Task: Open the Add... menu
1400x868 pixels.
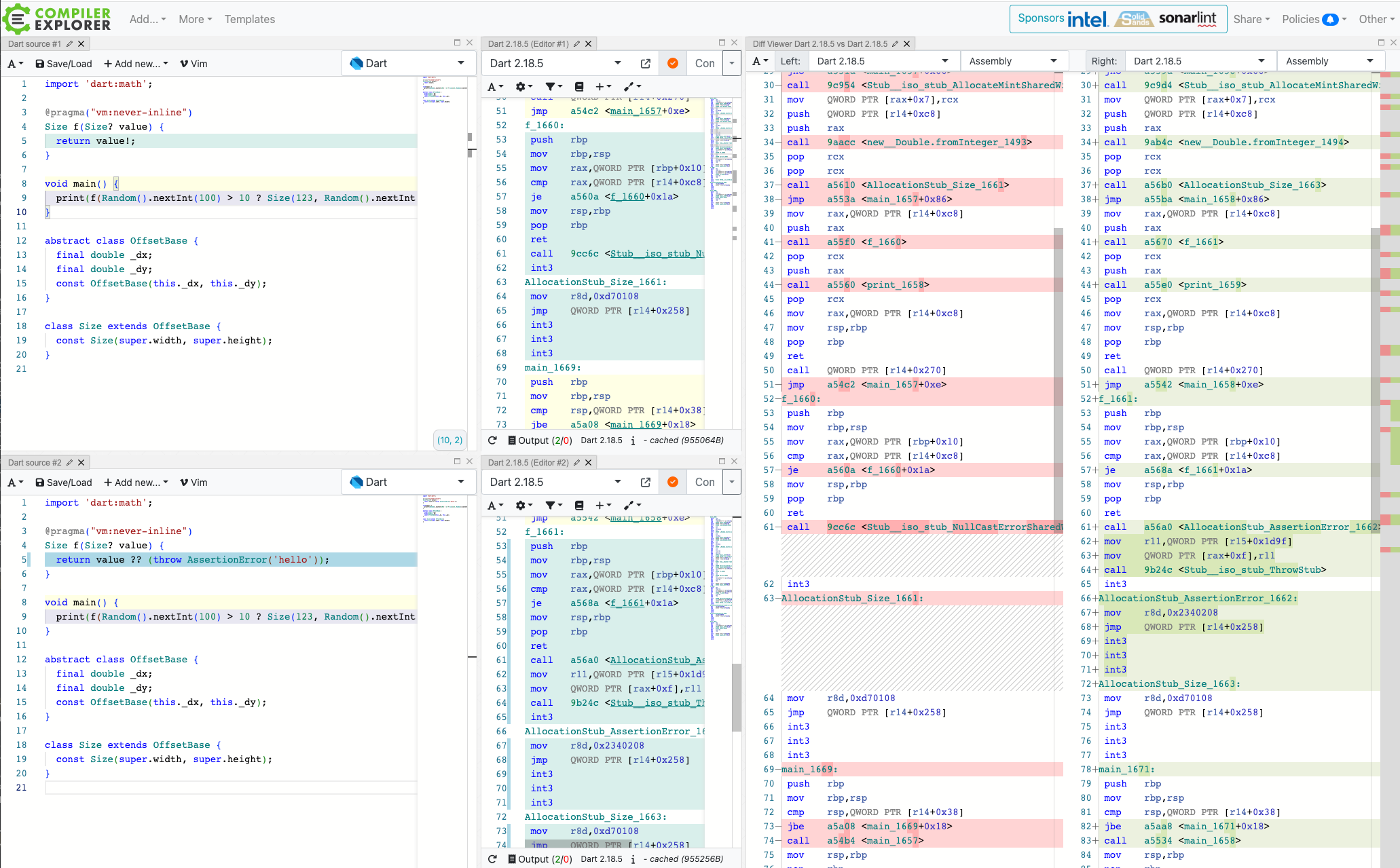Action: 147,19
